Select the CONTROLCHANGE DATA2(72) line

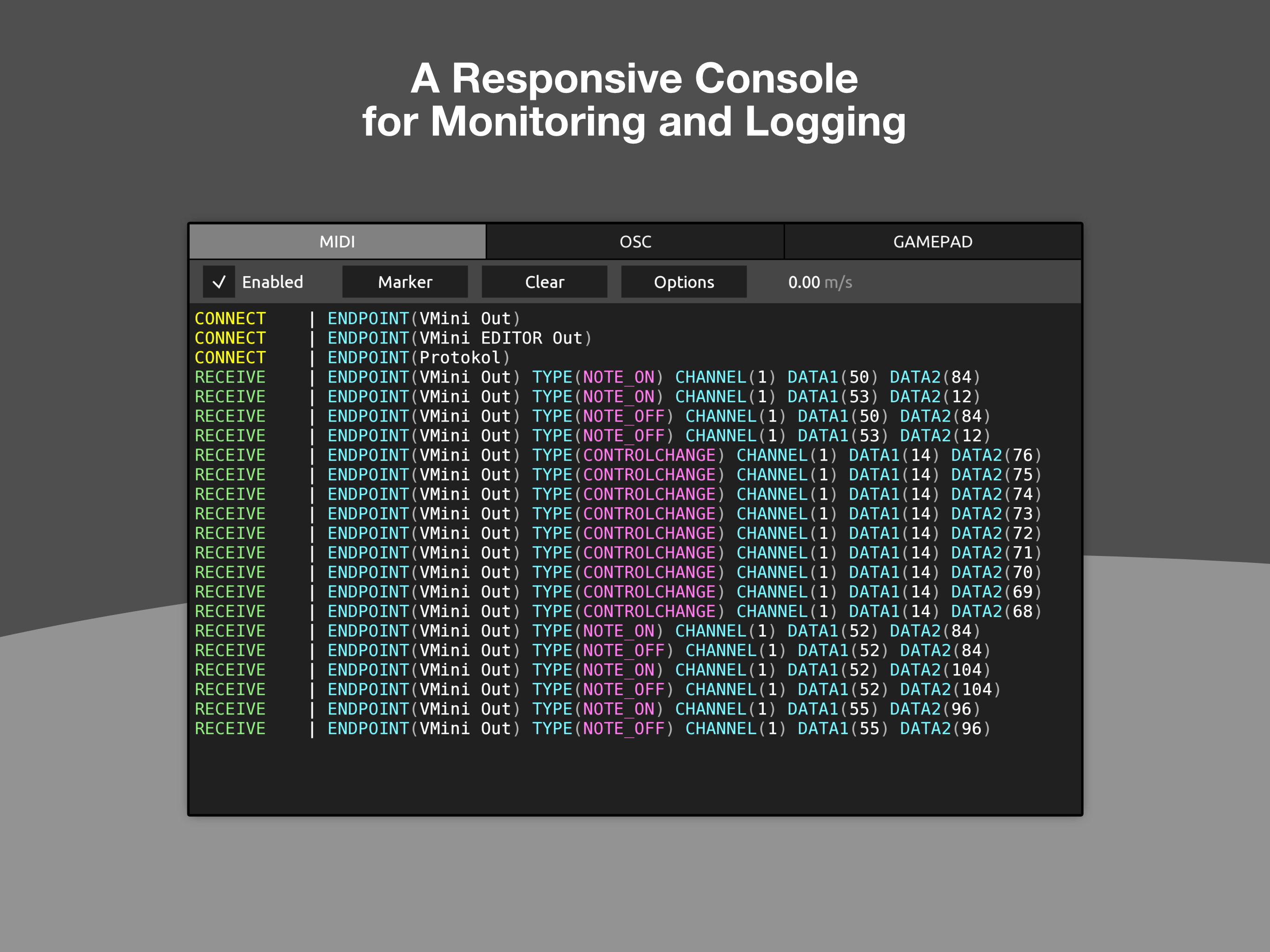[x=618, y=534]
